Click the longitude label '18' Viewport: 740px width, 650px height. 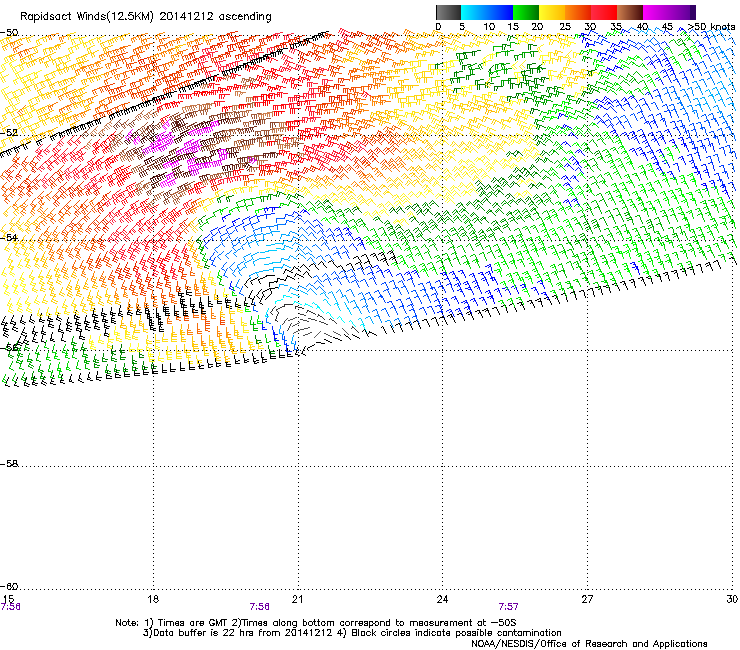pos(153,599)
